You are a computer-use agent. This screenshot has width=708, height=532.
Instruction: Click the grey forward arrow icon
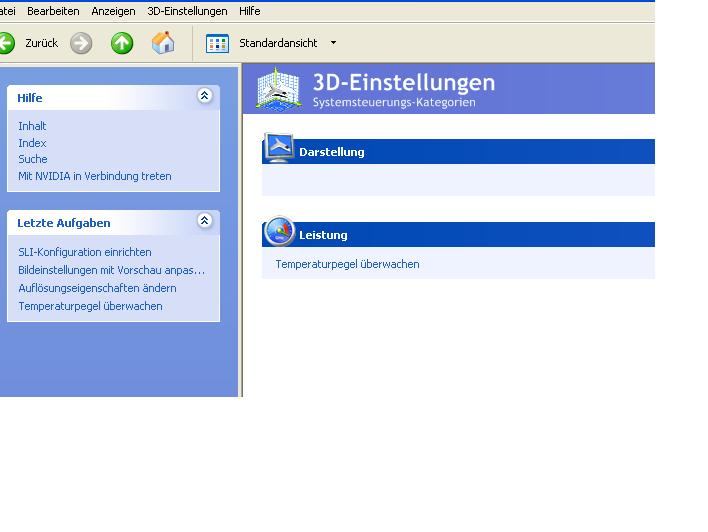click(x=81, y=43)
